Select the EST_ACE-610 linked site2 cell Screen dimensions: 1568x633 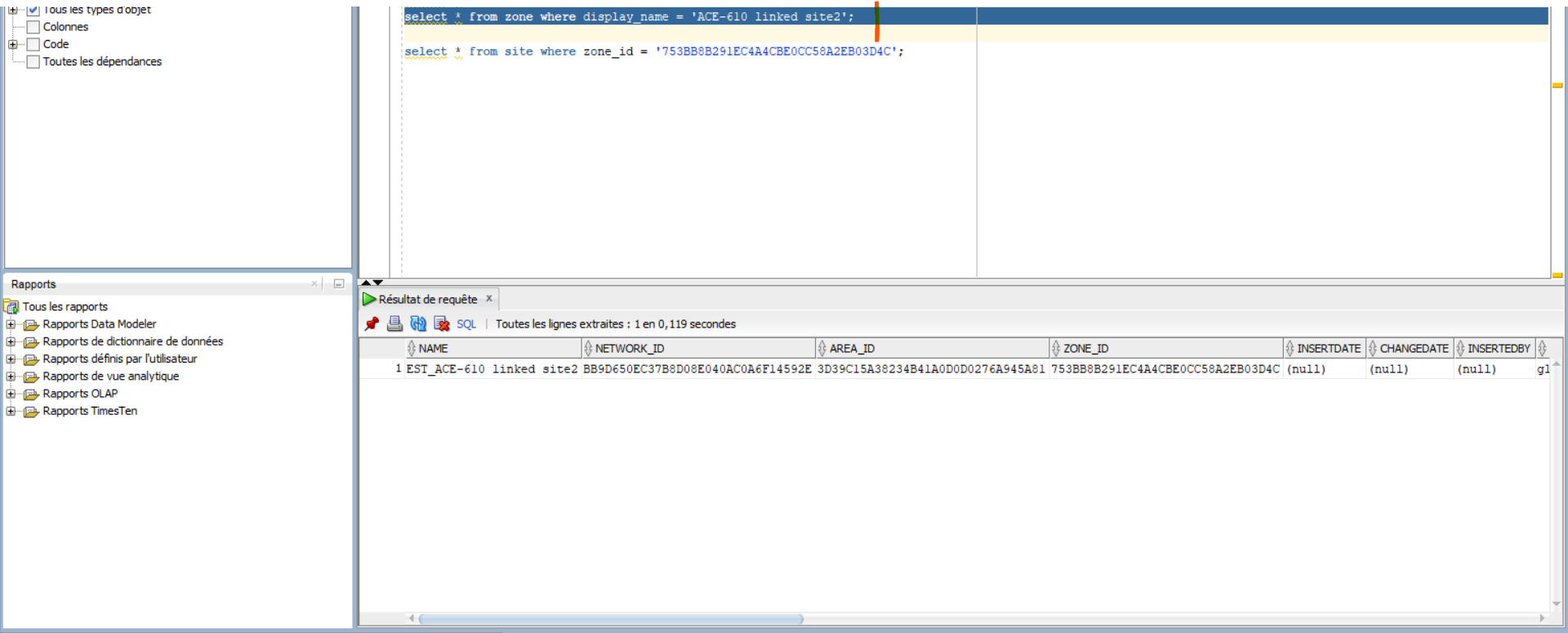[492, 369]
